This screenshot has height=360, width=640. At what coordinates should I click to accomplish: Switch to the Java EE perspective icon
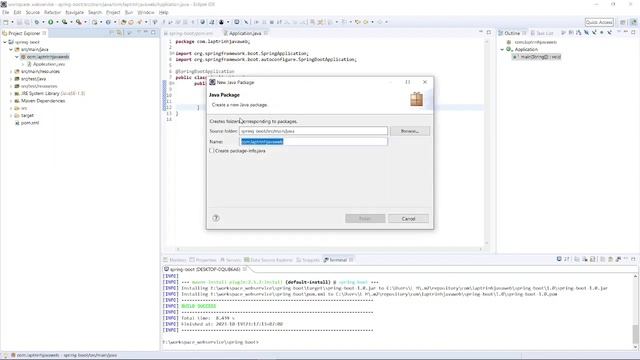[x=633, y=22]
